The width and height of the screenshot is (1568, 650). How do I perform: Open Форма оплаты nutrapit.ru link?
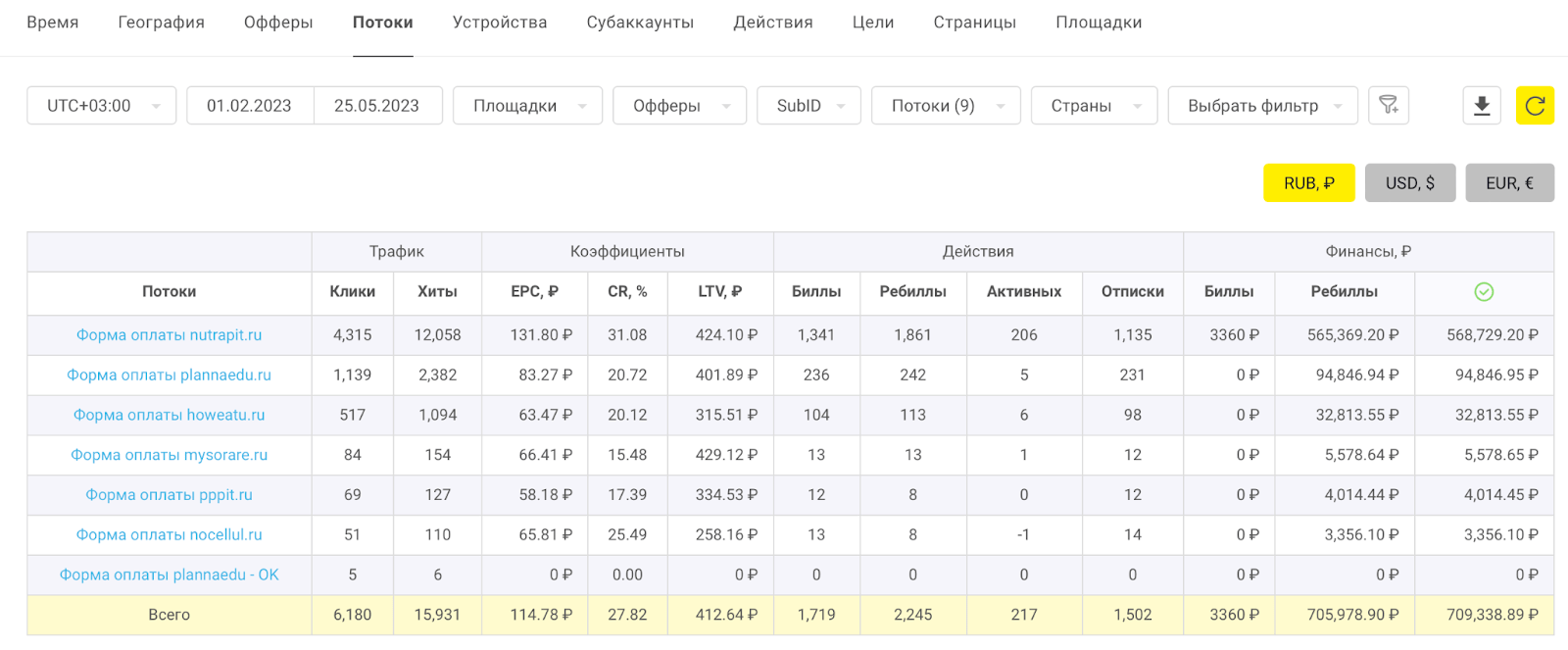[x=170, y=335]
